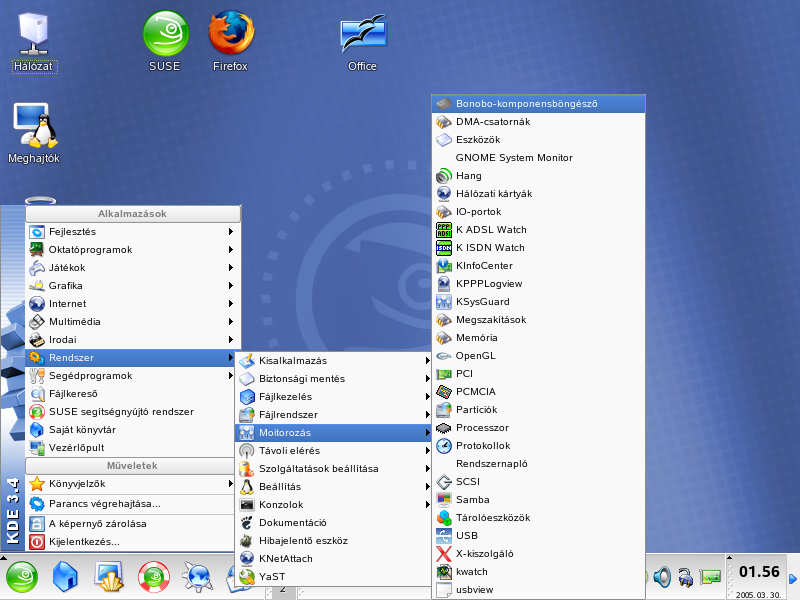Open the lifesaver help icon in panel

coord(154,577)
